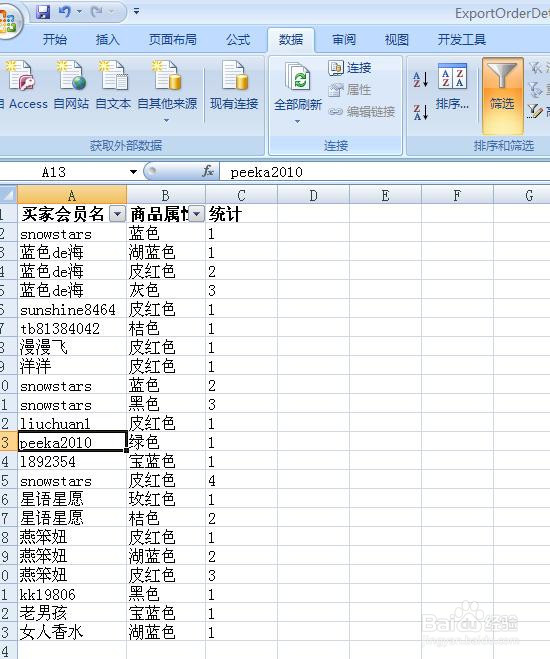Import data 自文本
The width and height of the screenshot is (550, 659).
113,85
